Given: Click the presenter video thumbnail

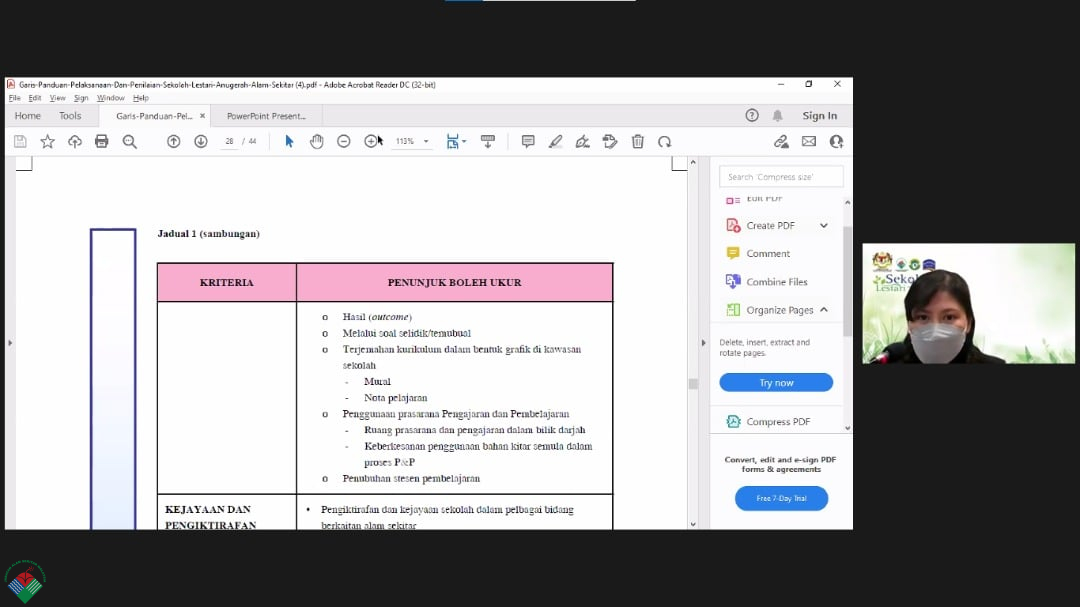Looking at the screenshot, I should (x=968, y=303).
